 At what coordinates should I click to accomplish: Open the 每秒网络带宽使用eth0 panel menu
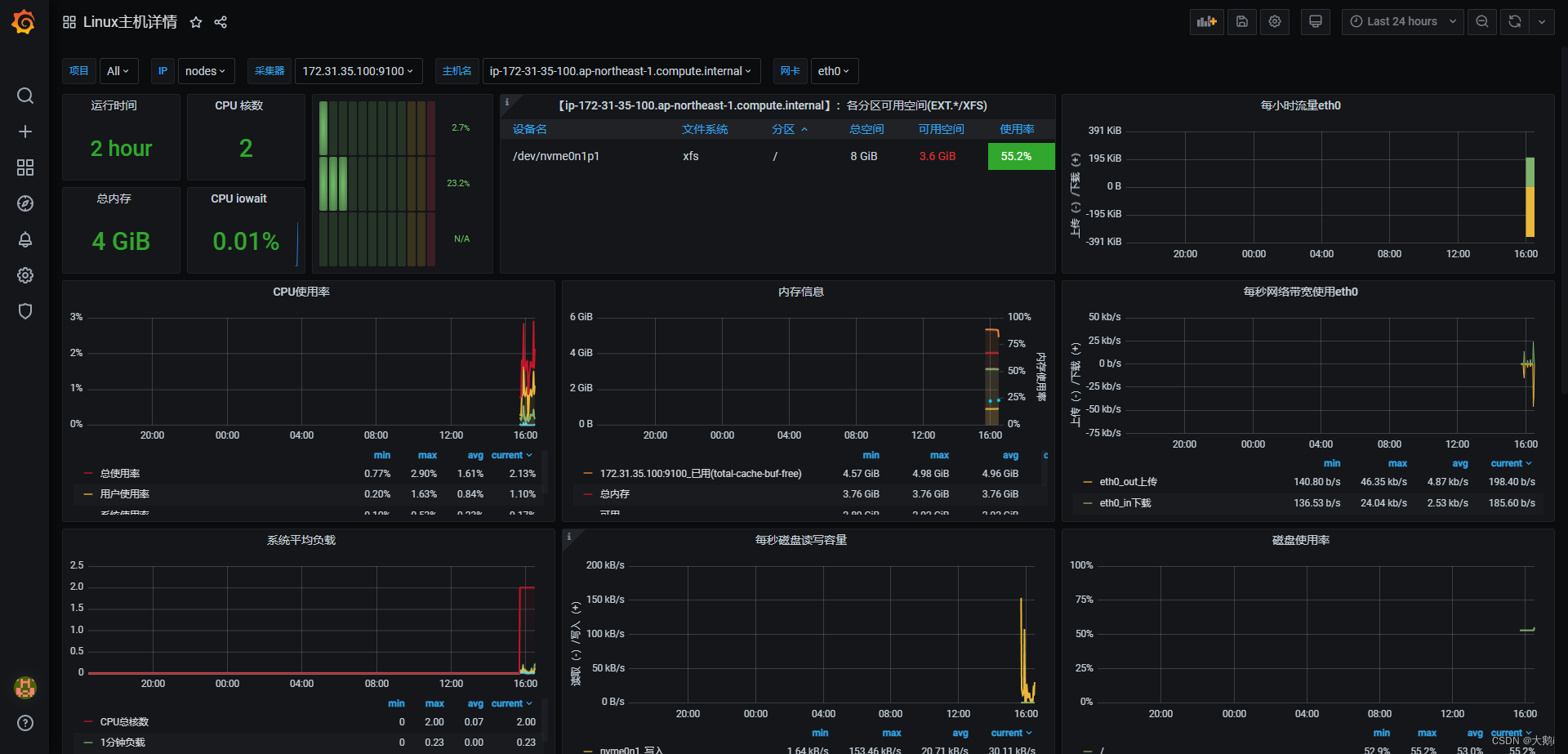click(1301, 292)
